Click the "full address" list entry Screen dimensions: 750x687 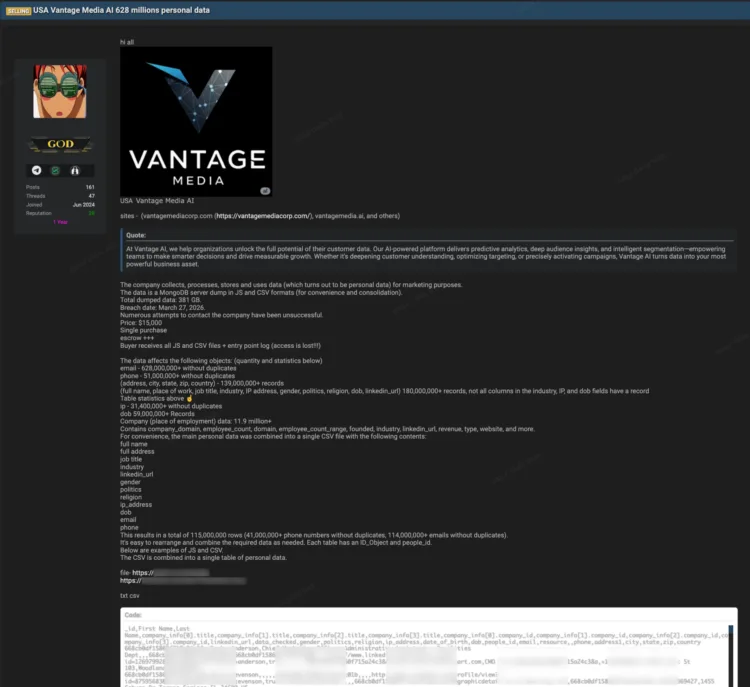click(137, 452)
